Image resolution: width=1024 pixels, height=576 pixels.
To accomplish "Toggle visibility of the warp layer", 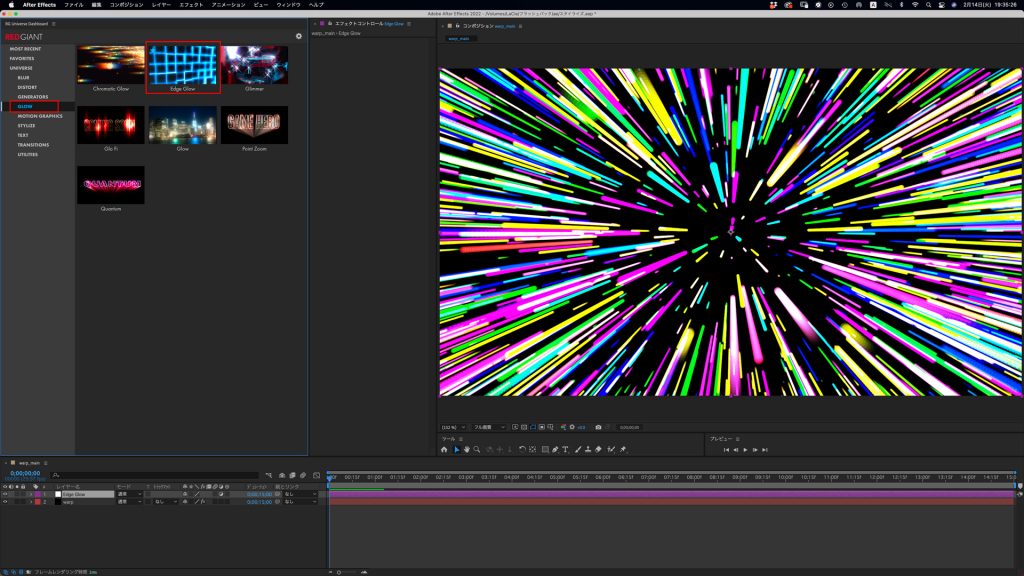I will point(5,502).
